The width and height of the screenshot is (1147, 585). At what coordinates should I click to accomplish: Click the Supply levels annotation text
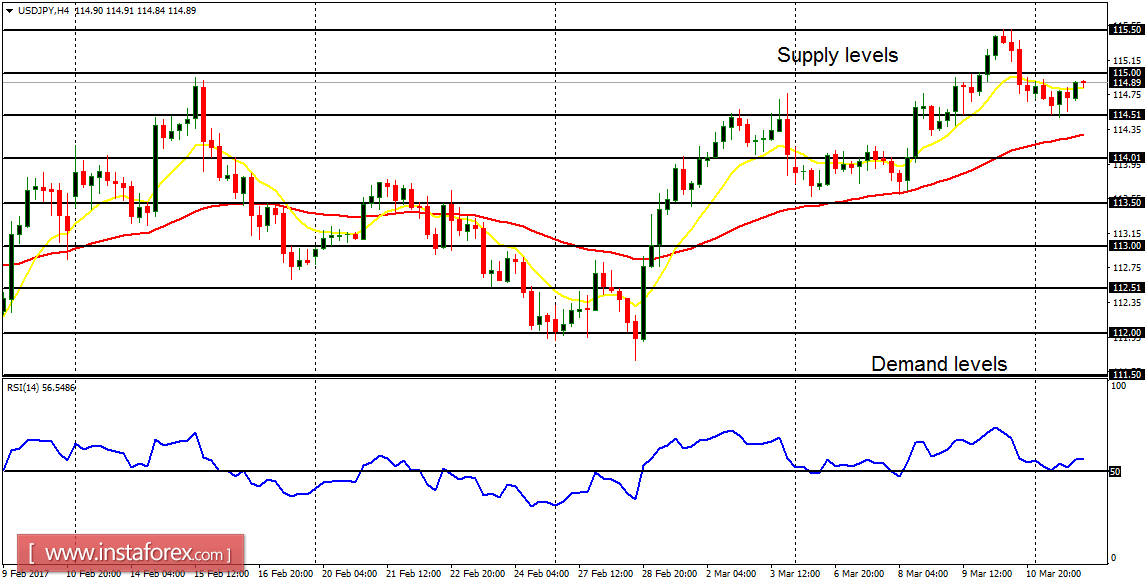click(836, 56)
